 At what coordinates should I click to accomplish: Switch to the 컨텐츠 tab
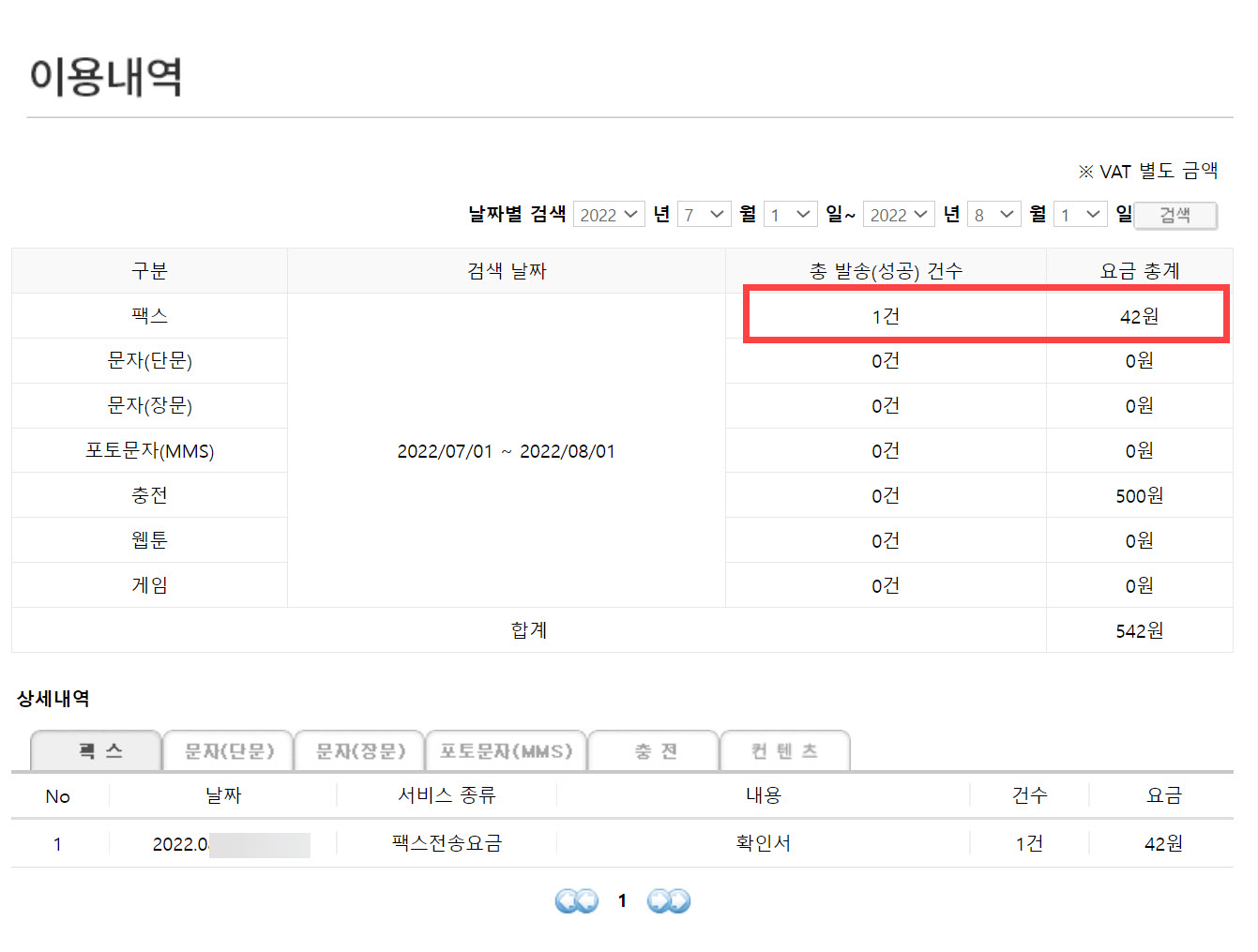785,750
